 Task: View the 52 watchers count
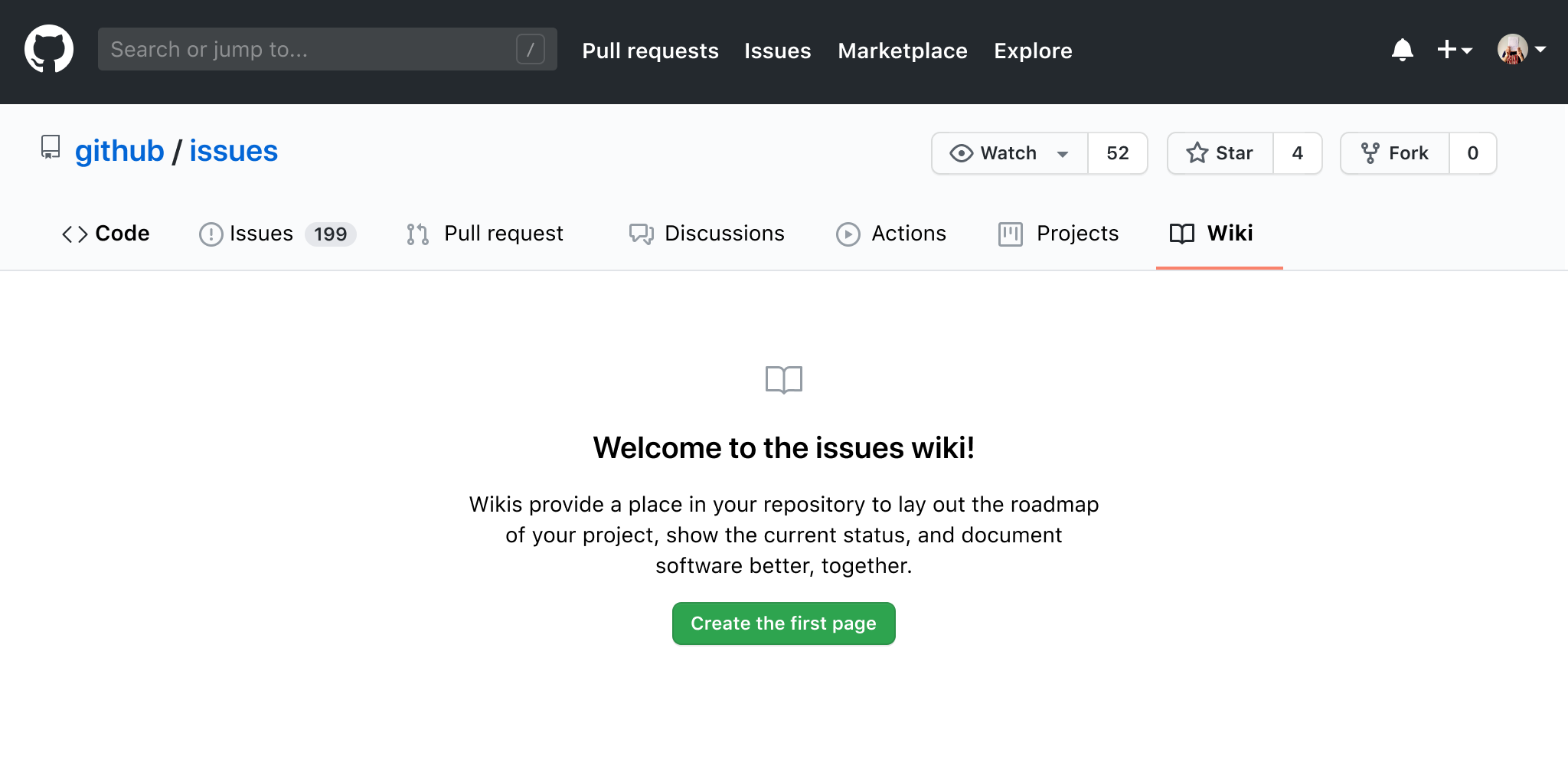click(x=1118, y=153)
